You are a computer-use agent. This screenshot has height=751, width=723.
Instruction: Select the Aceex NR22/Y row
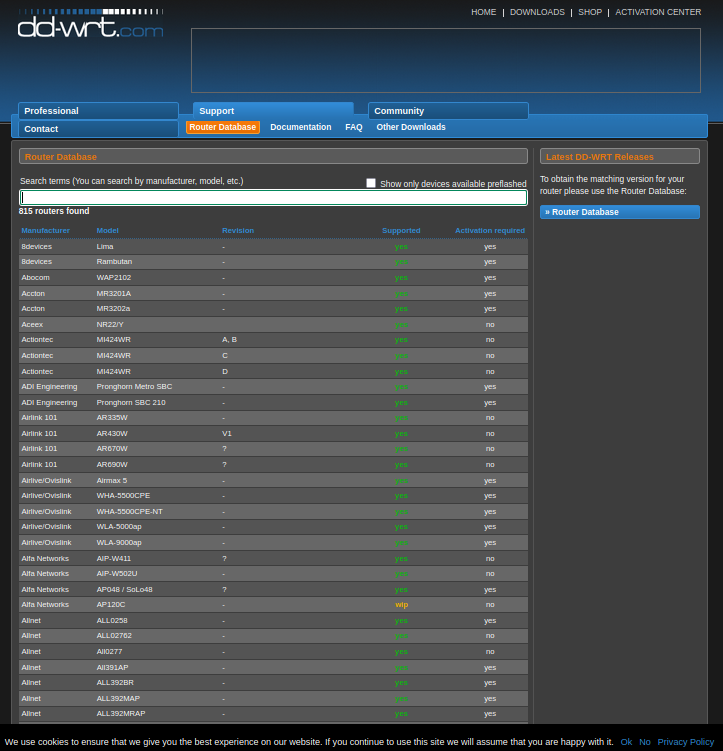coord(273,324)
